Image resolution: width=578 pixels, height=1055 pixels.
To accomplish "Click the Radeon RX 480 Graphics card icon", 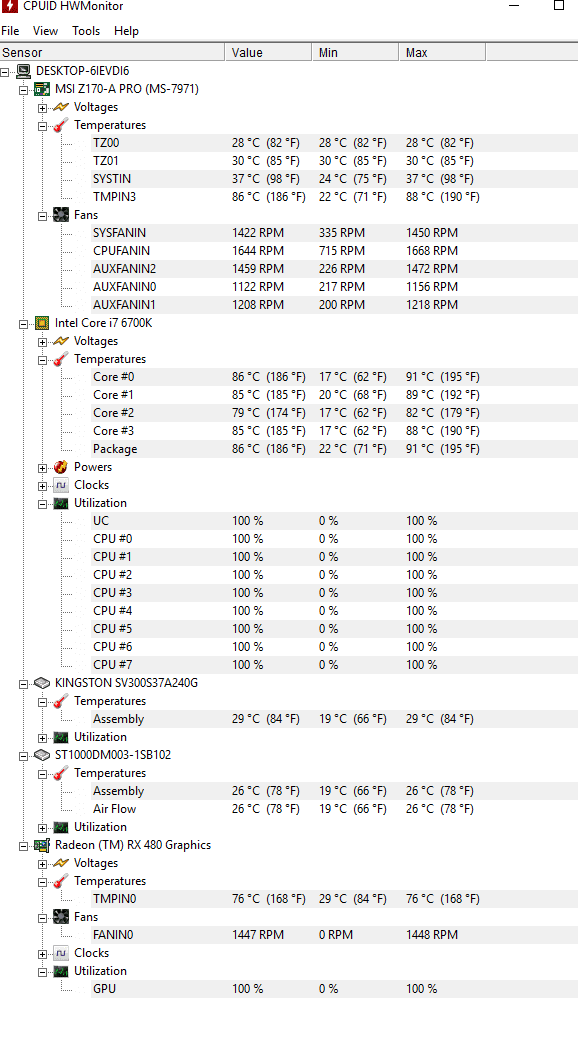I will pyautogui.click(x=42, y=845).
